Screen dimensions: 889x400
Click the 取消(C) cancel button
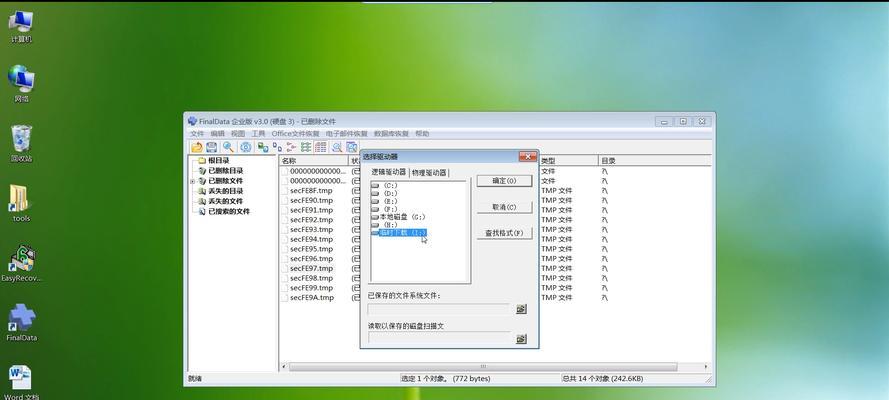504,207
